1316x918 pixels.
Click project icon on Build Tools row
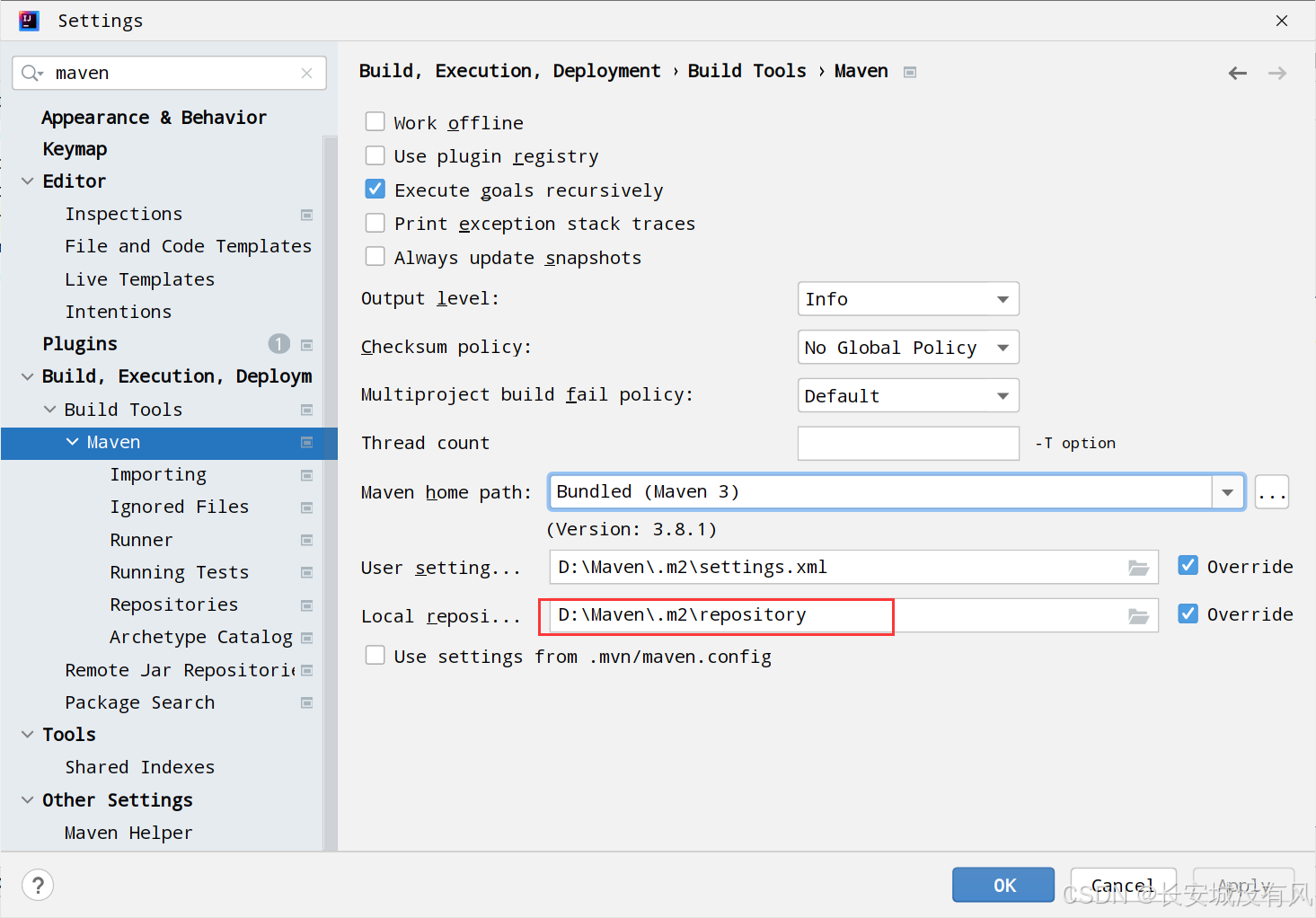(307, 410)
